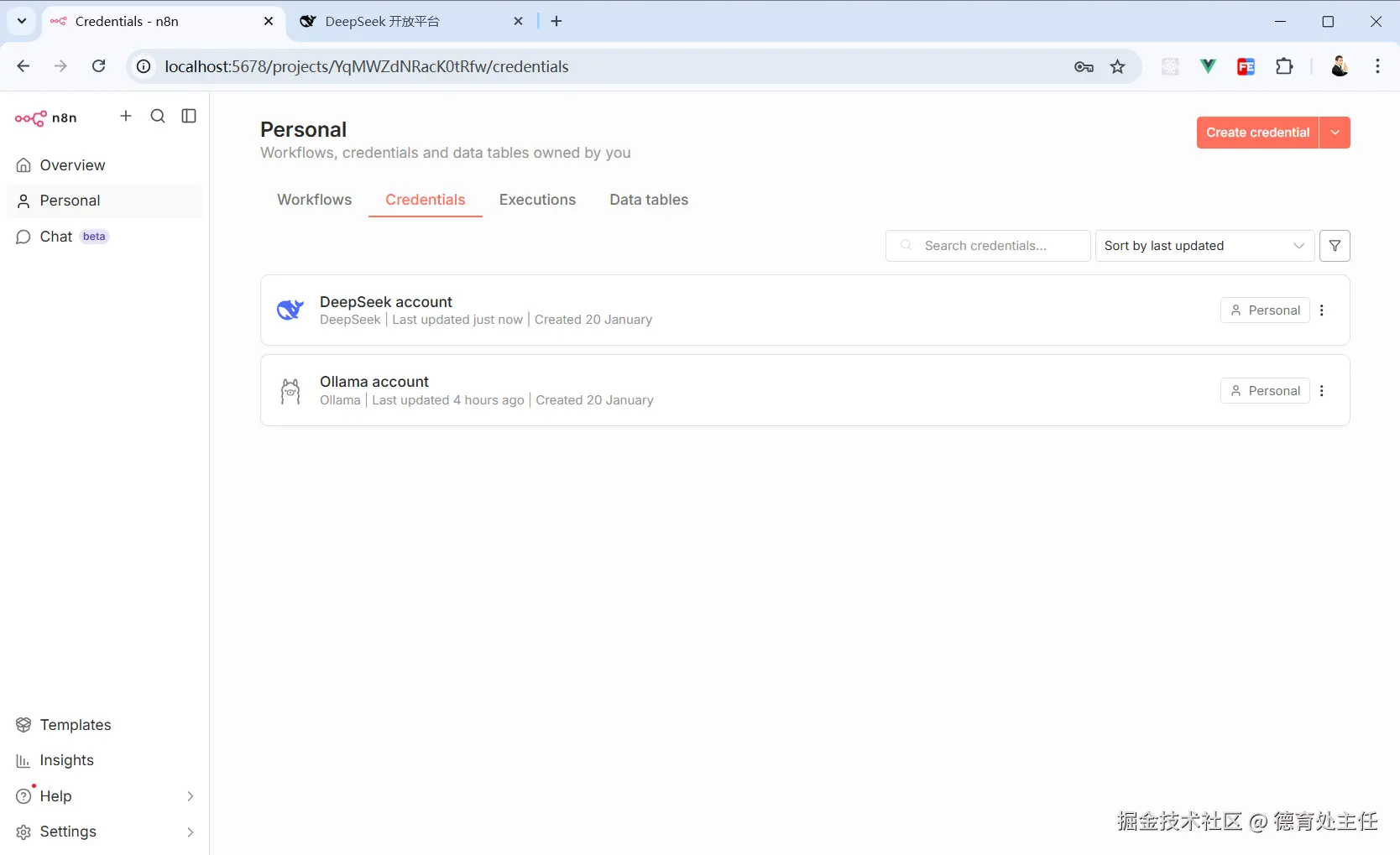Open the sidebar search magnifier
1400x855 pixels.
tap(158, 116)
